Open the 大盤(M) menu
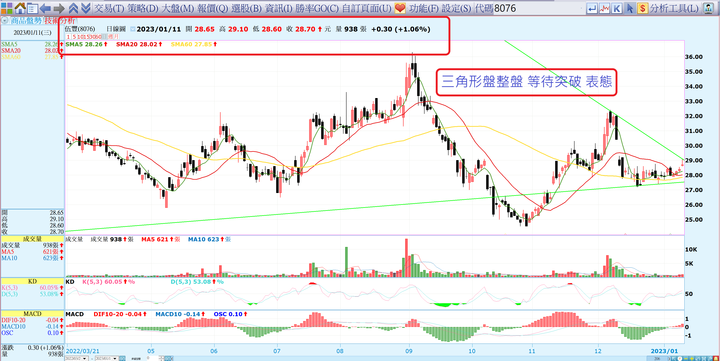 178,8
